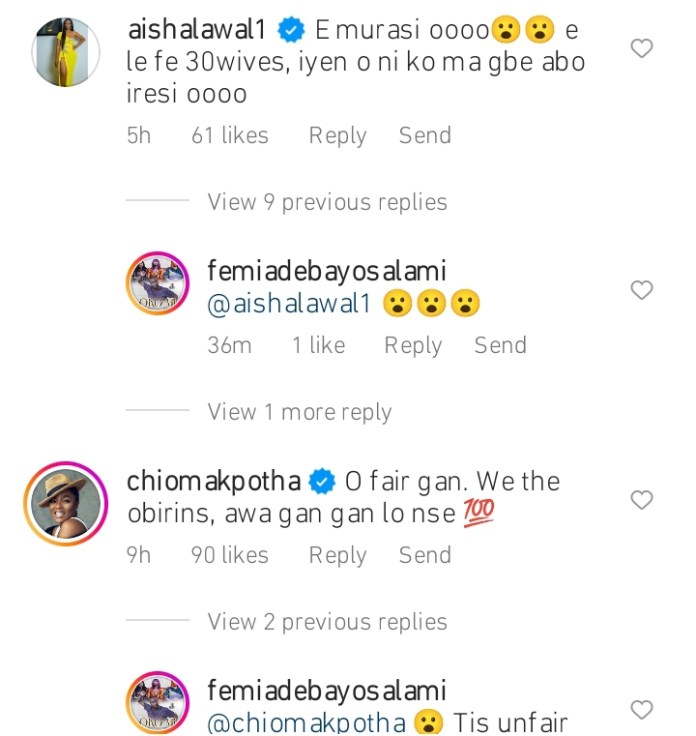Viewport: 696px width, 736px height.
Task: Open the @aishalawal1 mention link
Action: point(289,306)
